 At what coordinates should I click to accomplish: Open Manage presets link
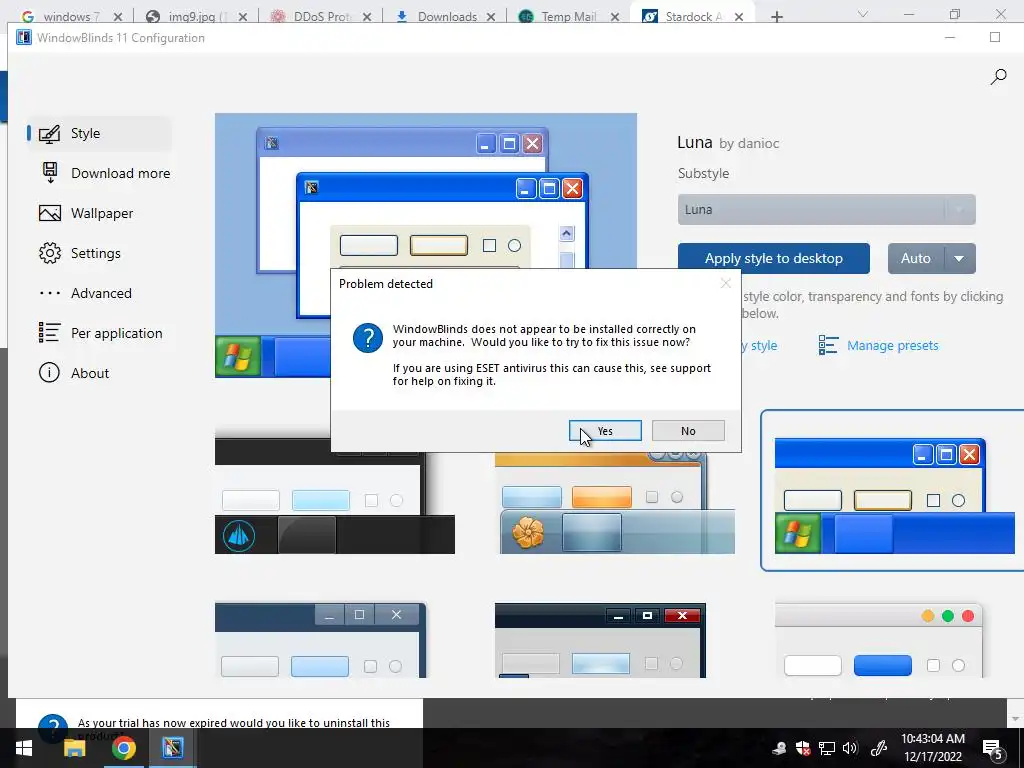[x=893, y=345]
